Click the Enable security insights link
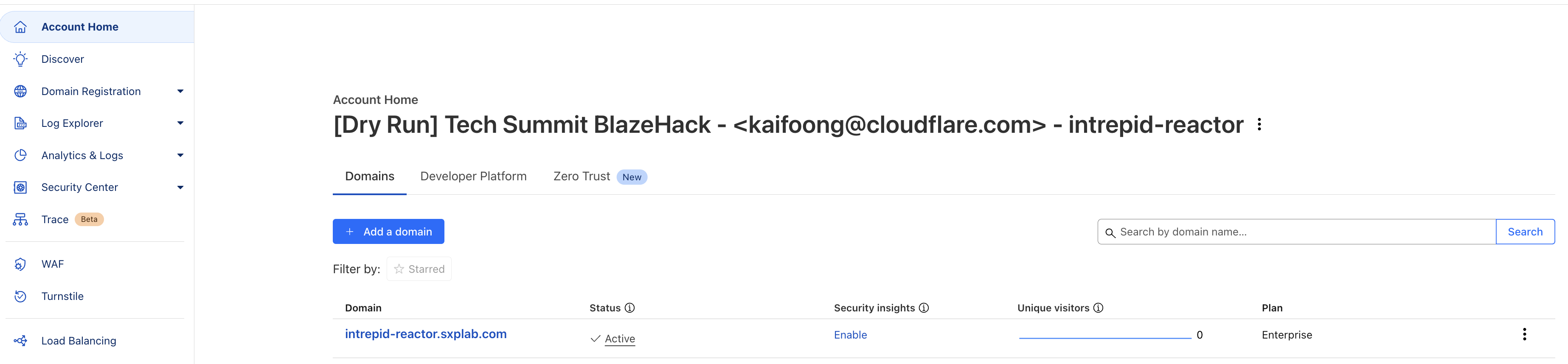This screenshot has width=1568, height=364. pos(850,335)
